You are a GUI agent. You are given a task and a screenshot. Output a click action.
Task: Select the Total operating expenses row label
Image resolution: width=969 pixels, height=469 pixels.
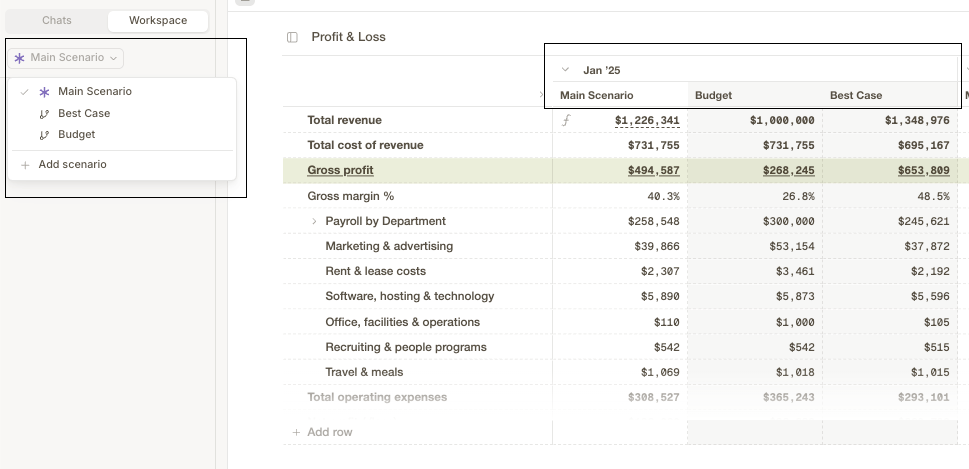(x=377, y=397)
